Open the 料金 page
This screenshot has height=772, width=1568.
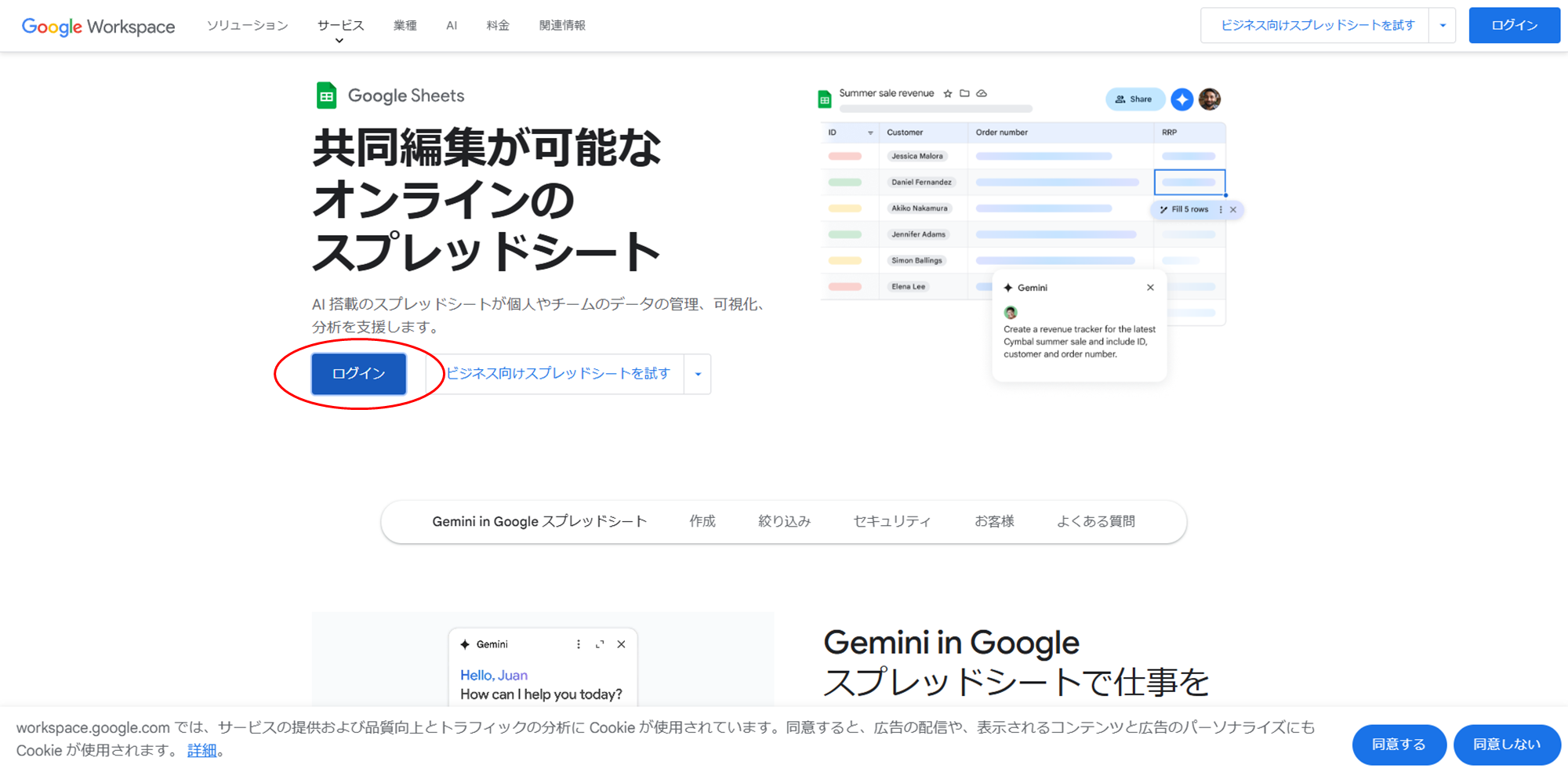pyautogui.click(x=498, y=26)
